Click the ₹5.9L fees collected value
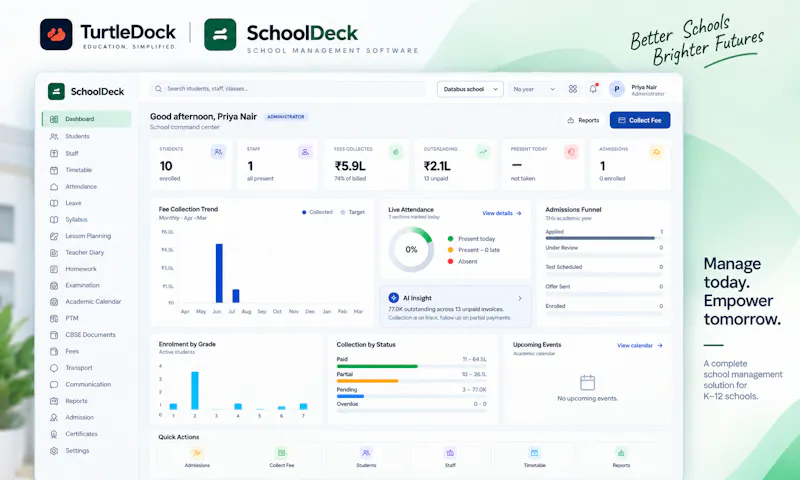The image size is (800, 480). tap(350, 166)
